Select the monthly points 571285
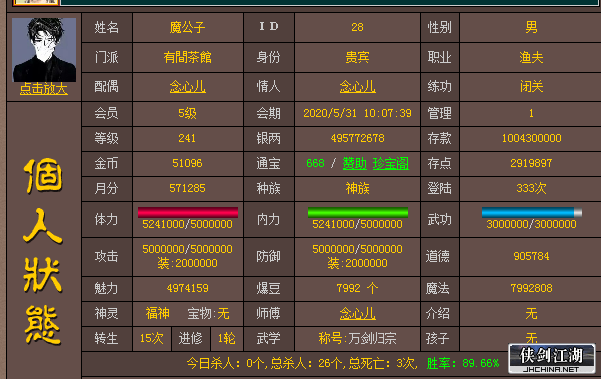Screen dimensions: 601x379 pos(187,189)
